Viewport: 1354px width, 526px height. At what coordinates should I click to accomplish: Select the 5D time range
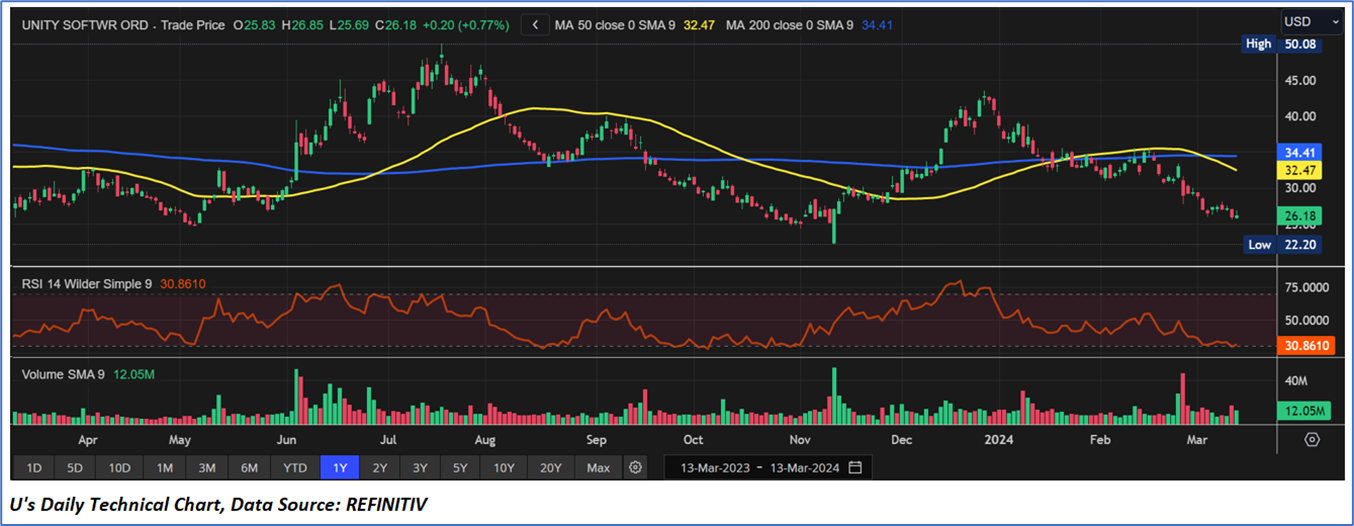76,467
